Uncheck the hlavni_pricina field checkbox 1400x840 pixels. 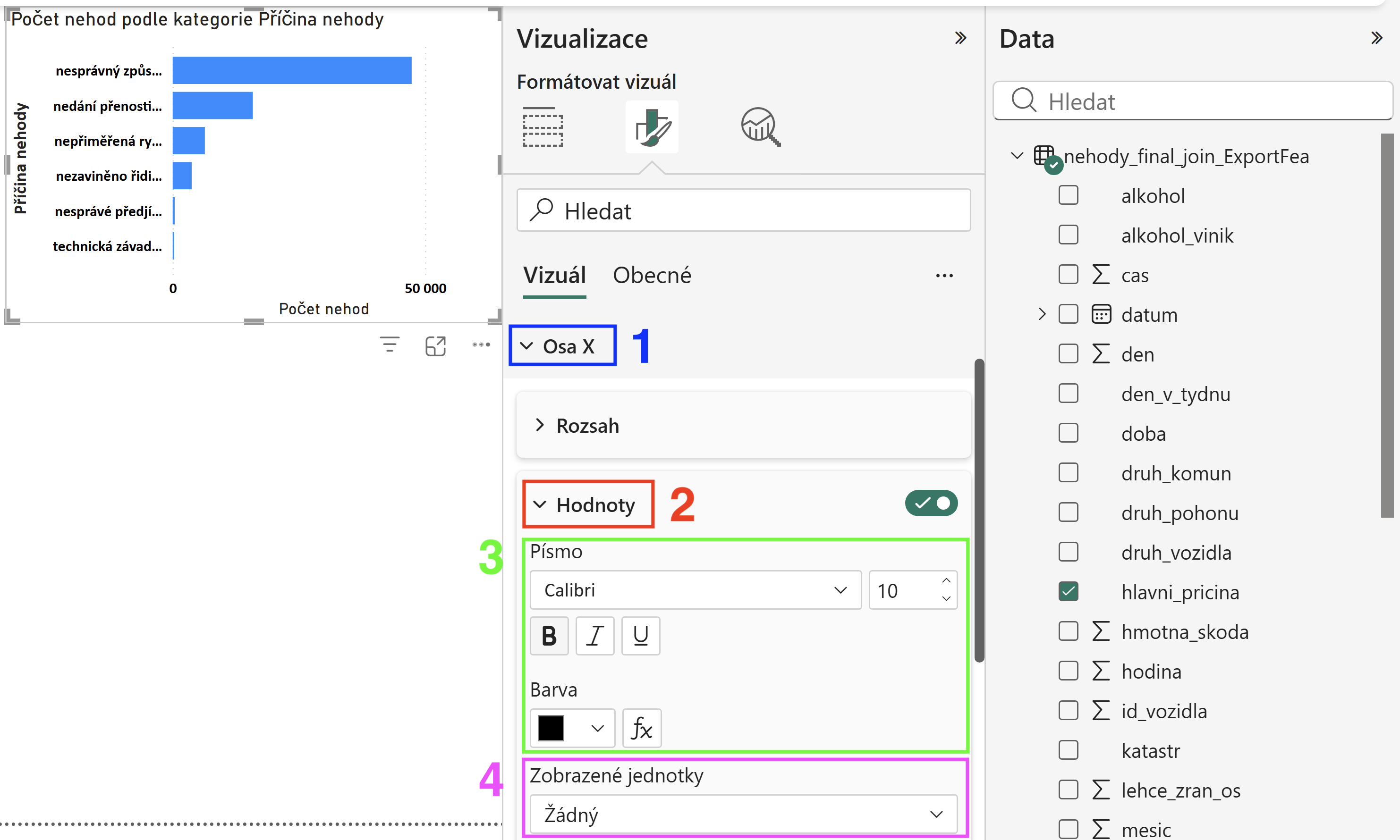click(1068, 591)
